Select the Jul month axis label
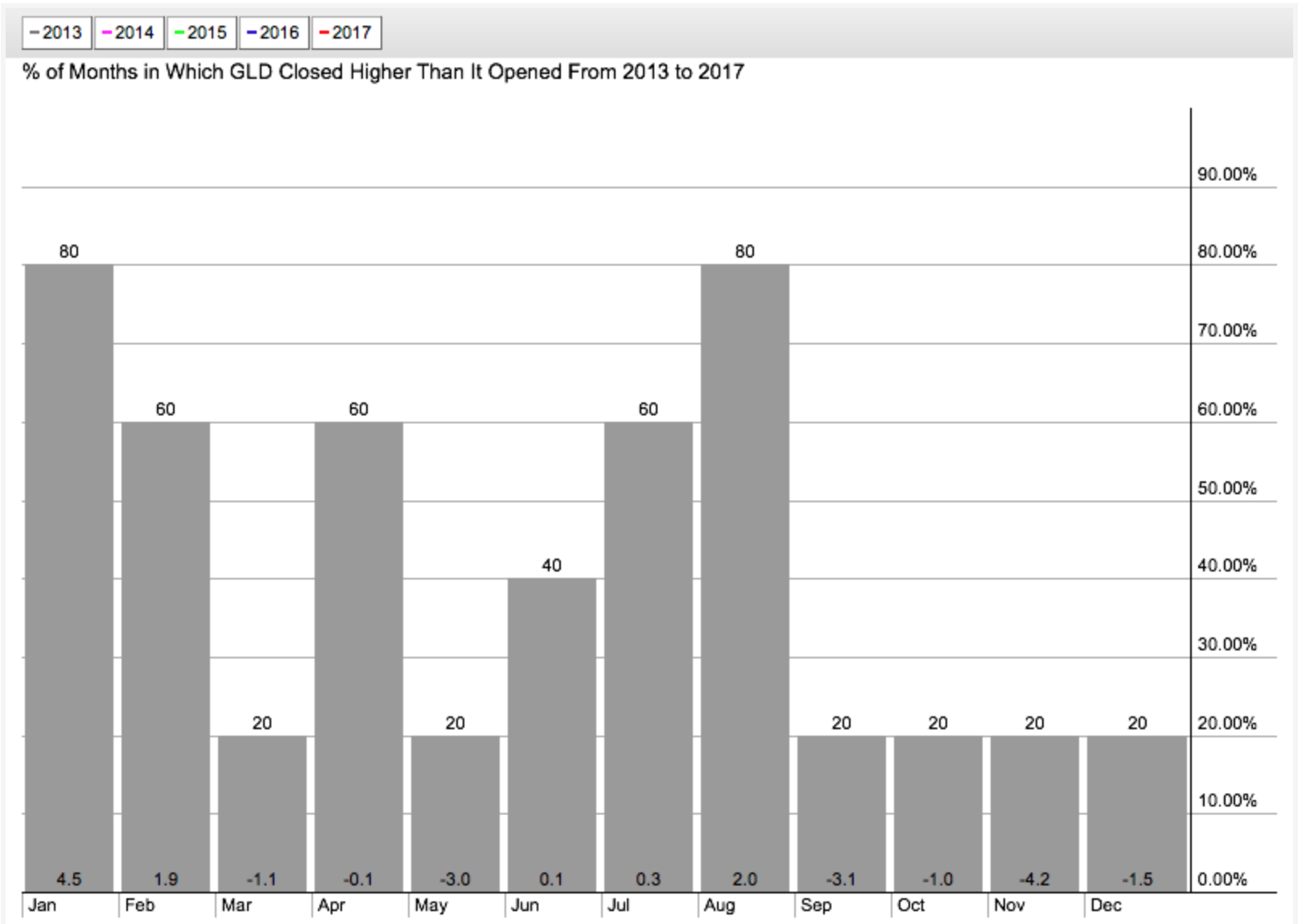 (x=618, y=905)
